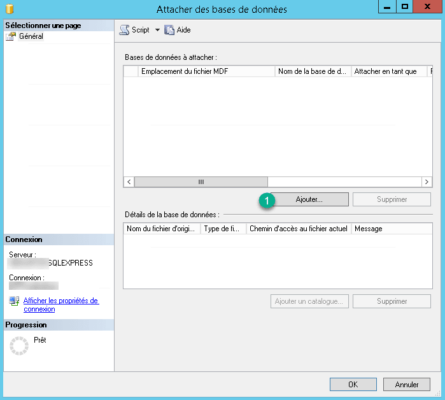
Task: Open 'Afficher les propriétés de connexion' link
Action: (x=61, y=305)
